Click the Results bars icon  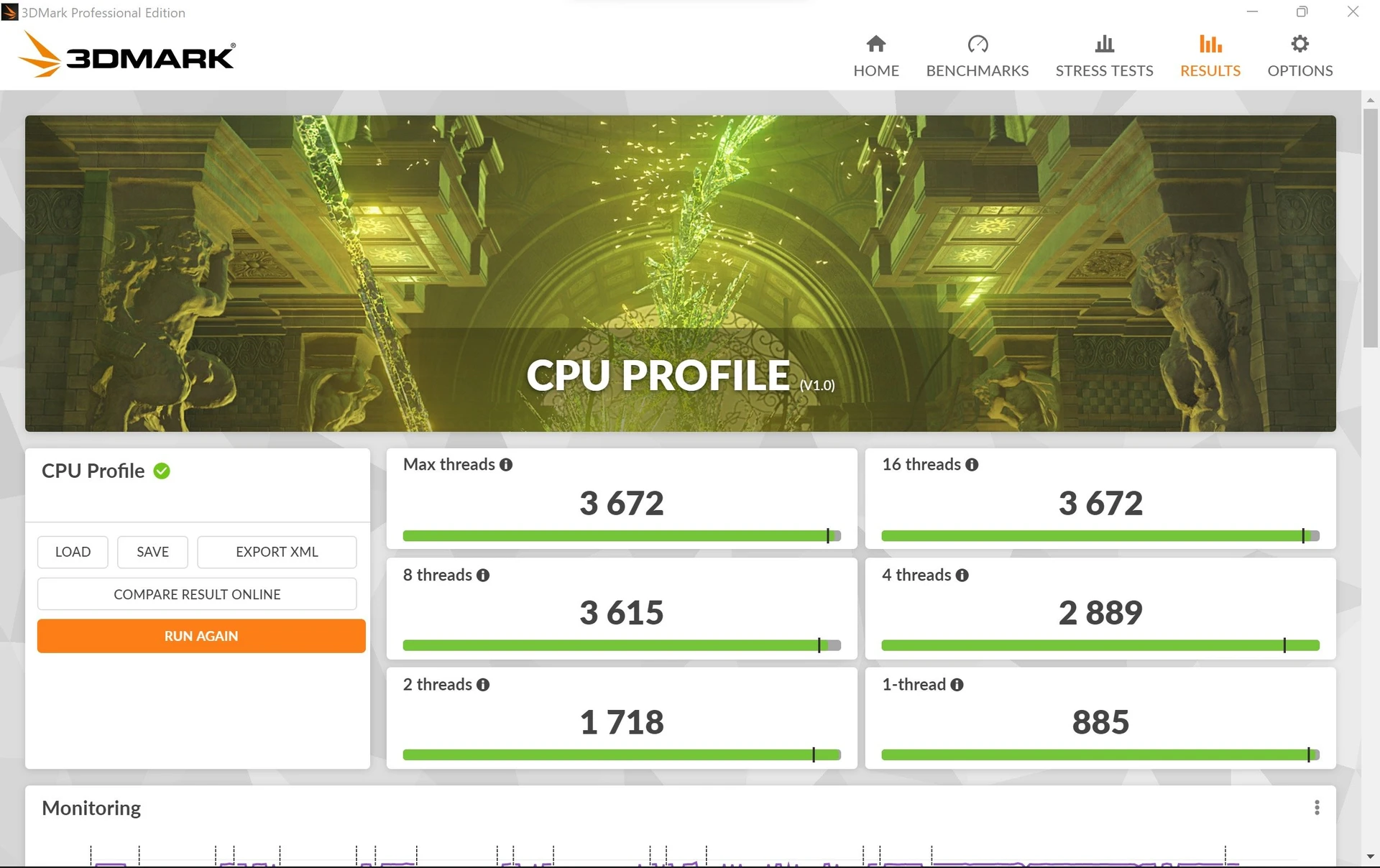pyautogui.click(x=1210, y=44)
